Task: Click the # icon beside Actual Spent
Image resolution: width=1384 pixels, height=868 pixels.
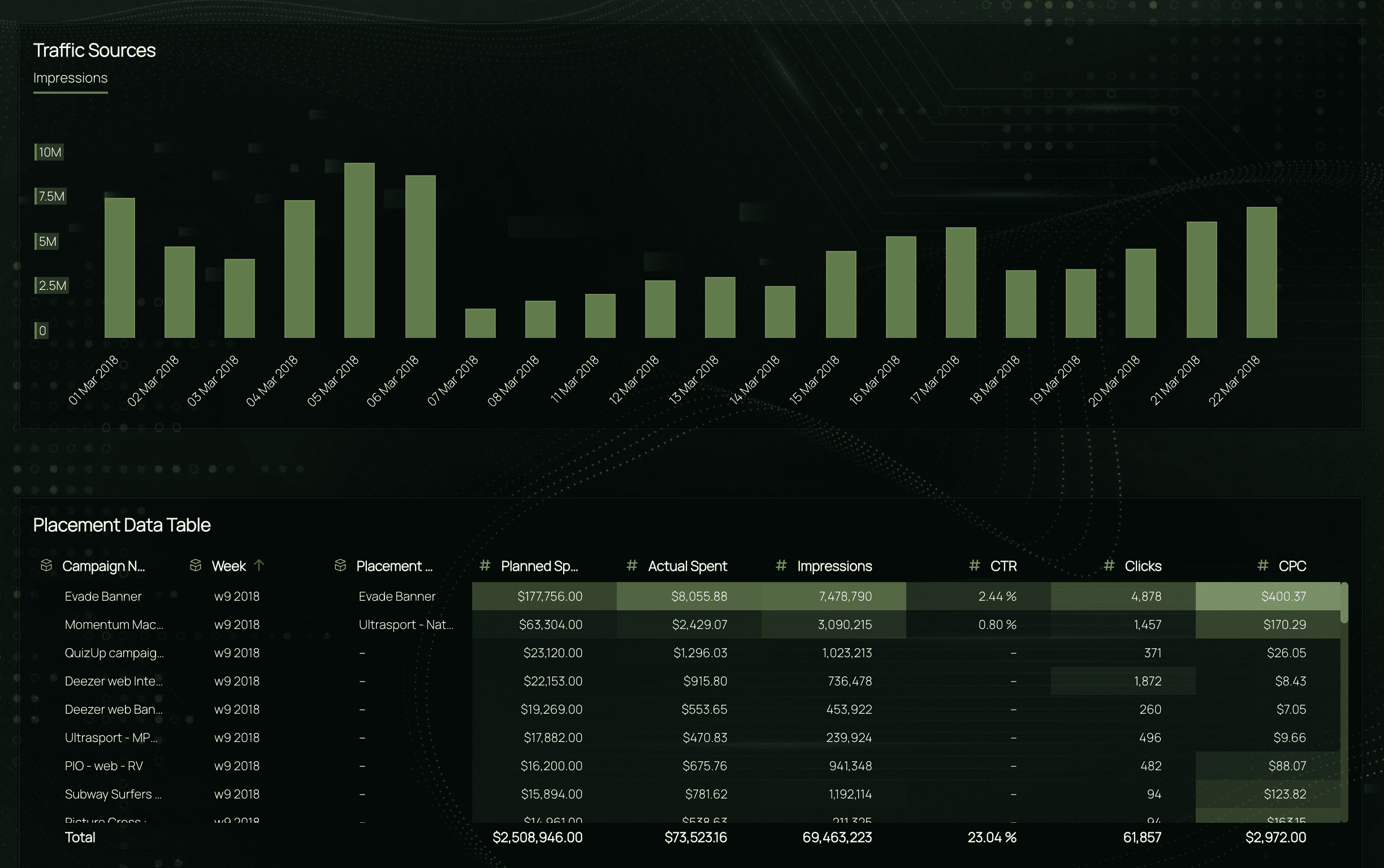Action: [x=632, y=566]
